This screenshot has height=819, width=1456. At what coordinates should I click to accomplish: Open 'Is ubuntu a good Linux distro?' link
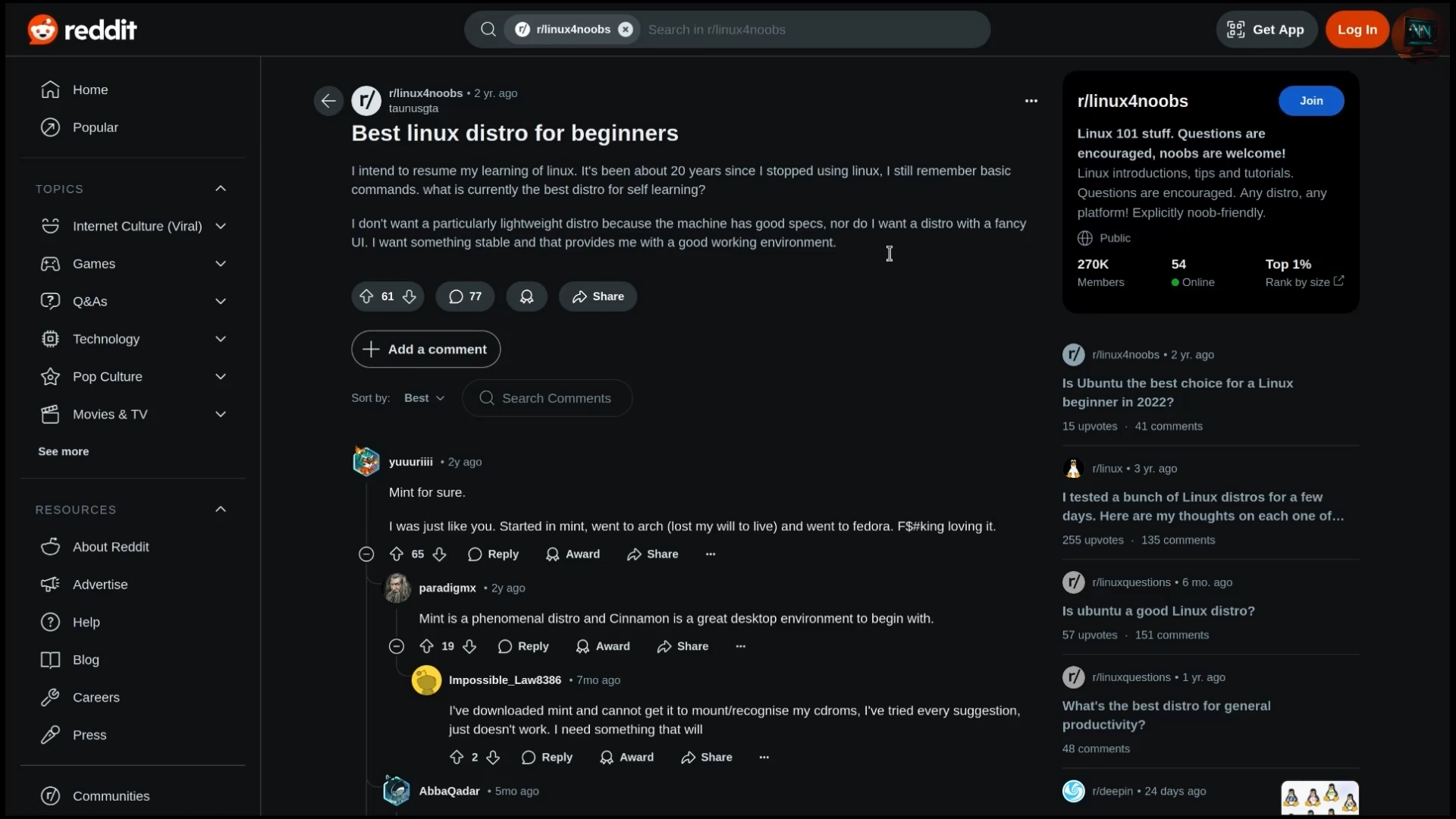[x=1158, y=611]
